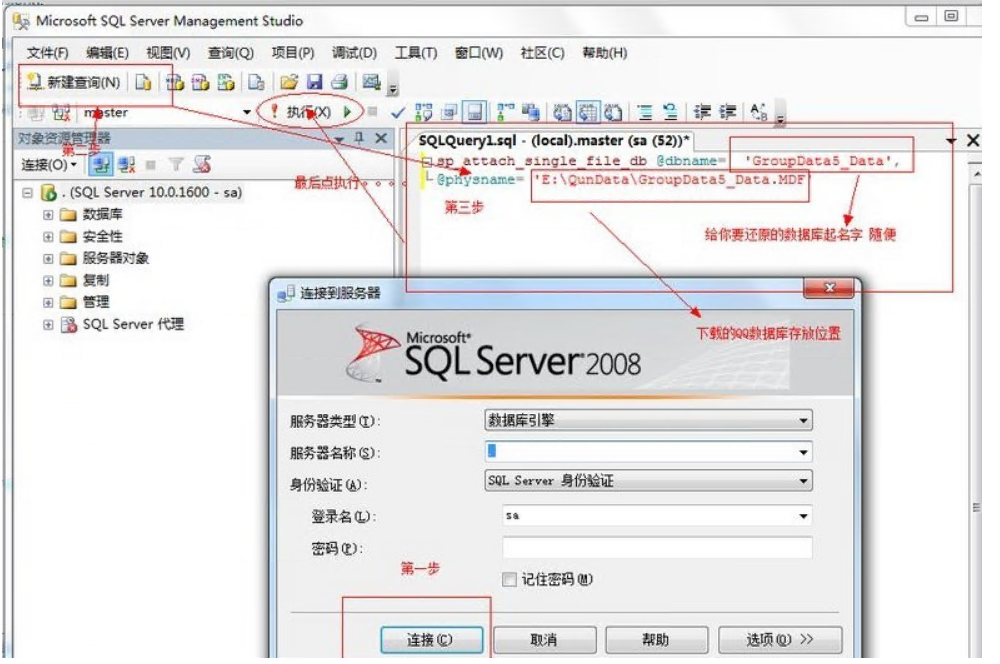The height and width of the screenshot is (664, 1000).
Task: Click the specify template parameter values icon
Action: (759, 113)
